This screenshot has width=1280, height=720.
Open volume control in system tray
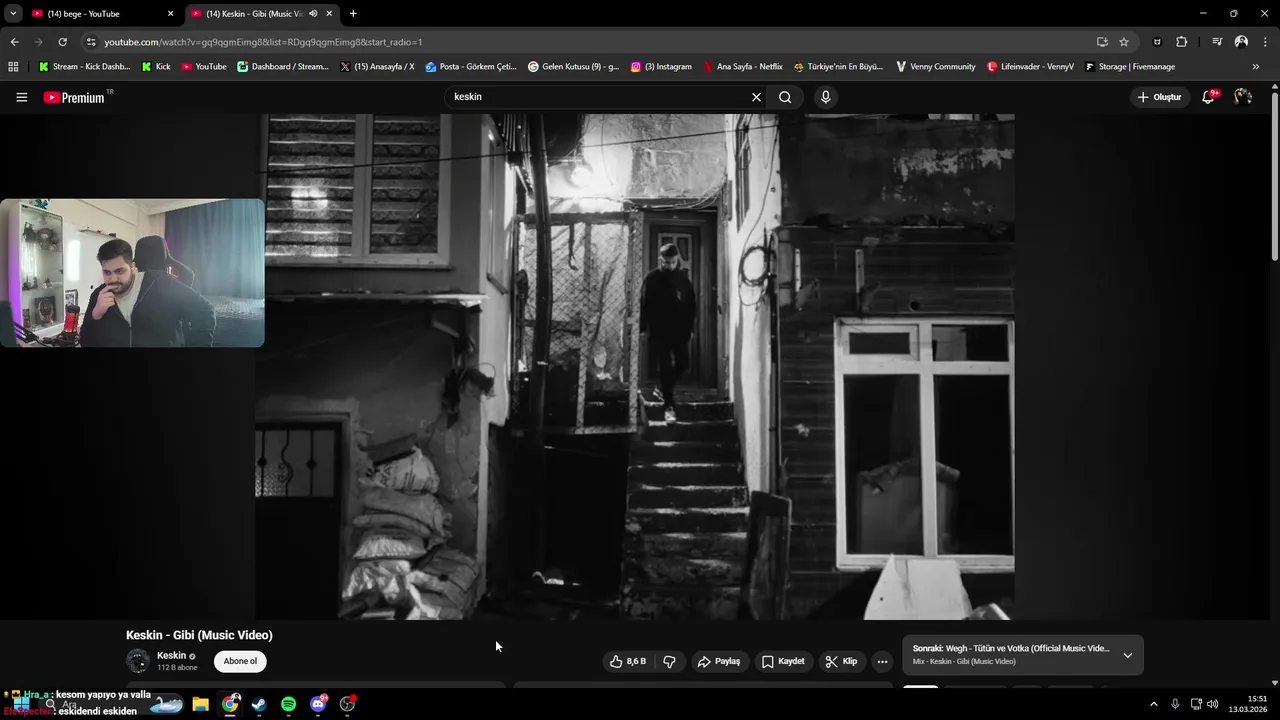pos(1212,704)
